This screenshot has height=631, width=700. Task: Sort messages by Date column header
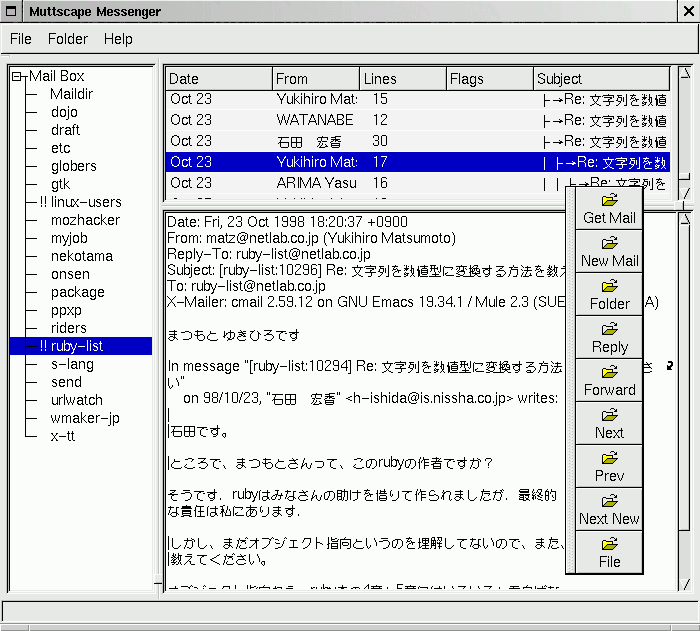tap(219, 79)
